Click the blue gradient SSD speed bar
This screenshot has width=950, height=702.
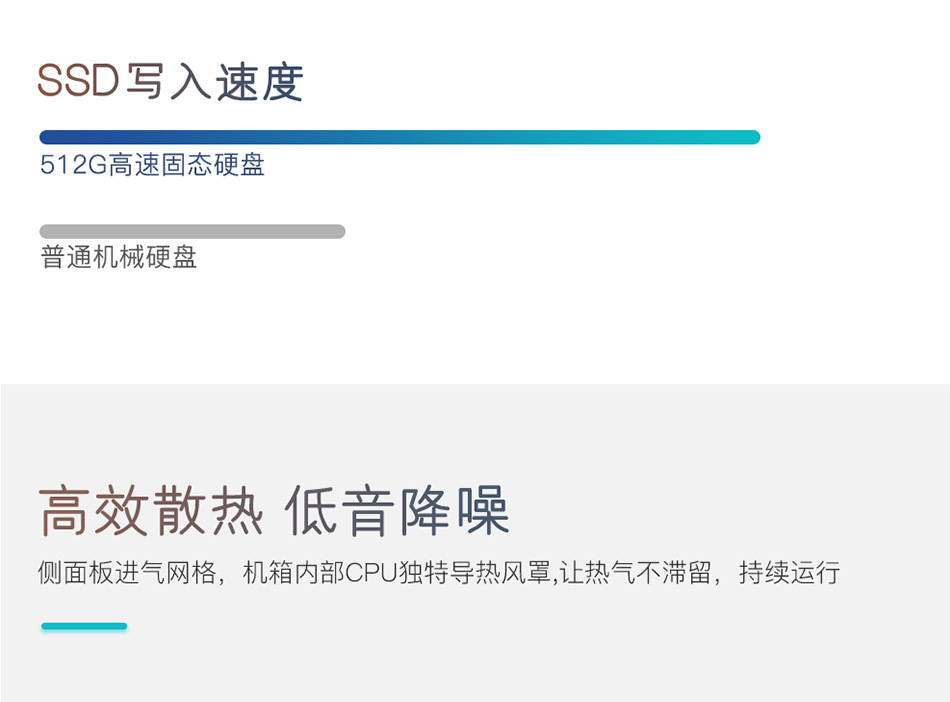click(400, 137)
